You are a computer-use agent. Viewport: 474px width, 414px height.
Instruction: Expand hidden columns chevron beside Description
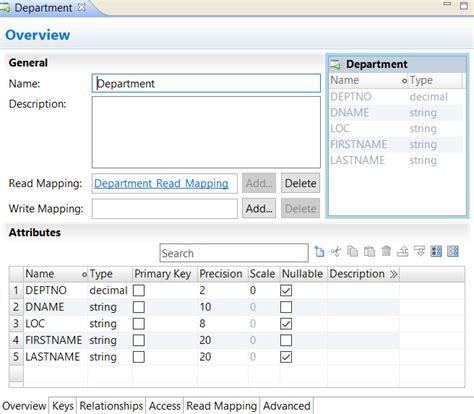(x=394, y=274)
